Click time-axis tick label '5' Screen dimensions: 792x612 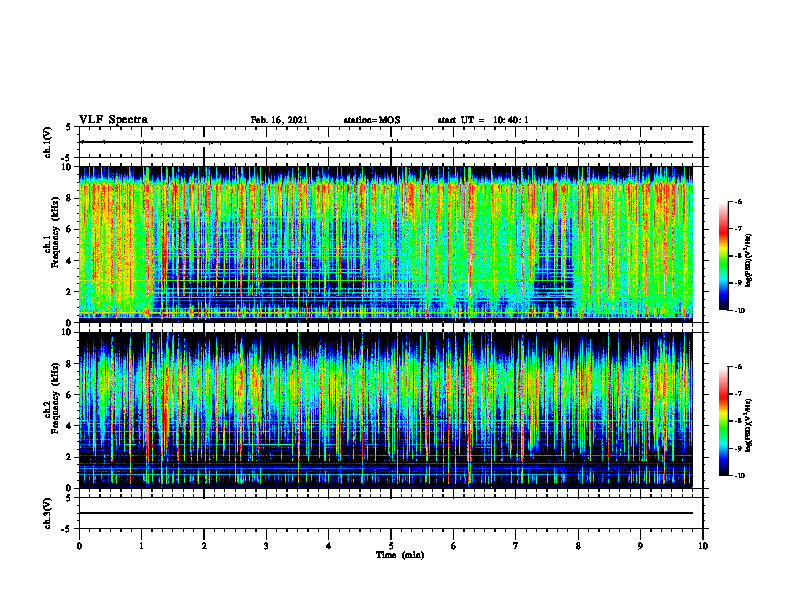coord(391,546)
